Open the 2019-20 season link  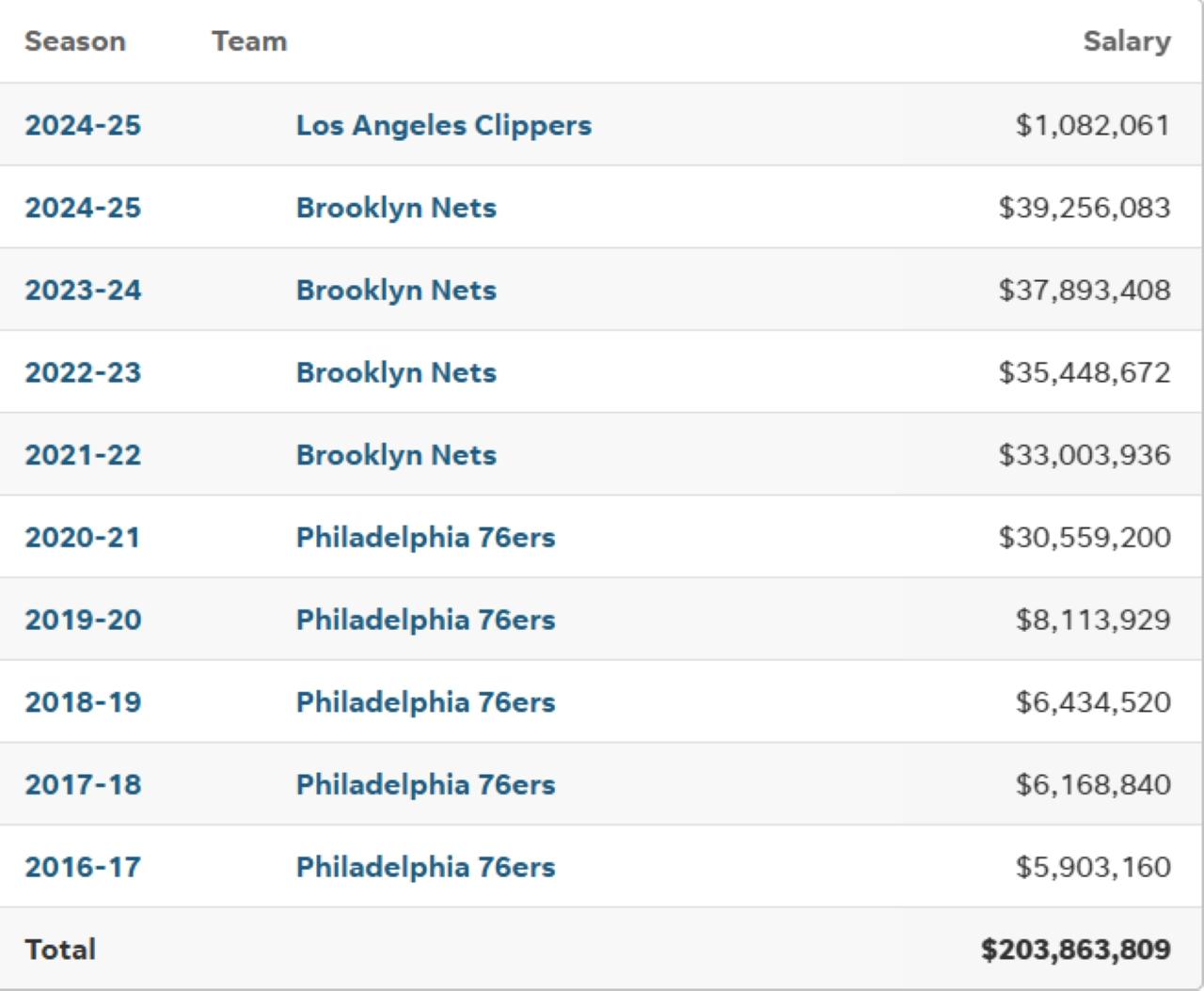83,620
